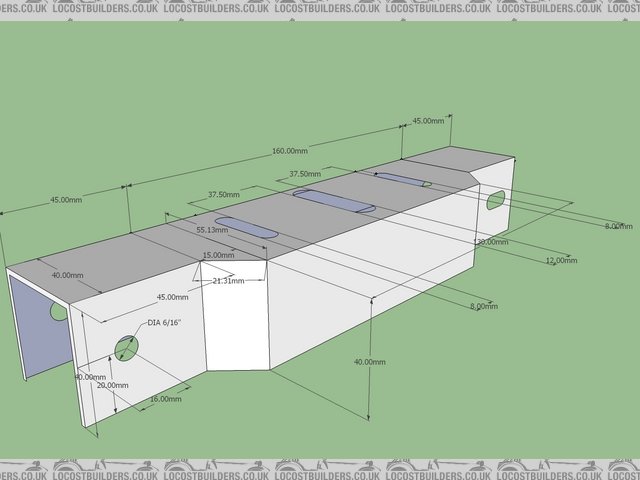Select the recessed notch face on the side

point(236,320)
